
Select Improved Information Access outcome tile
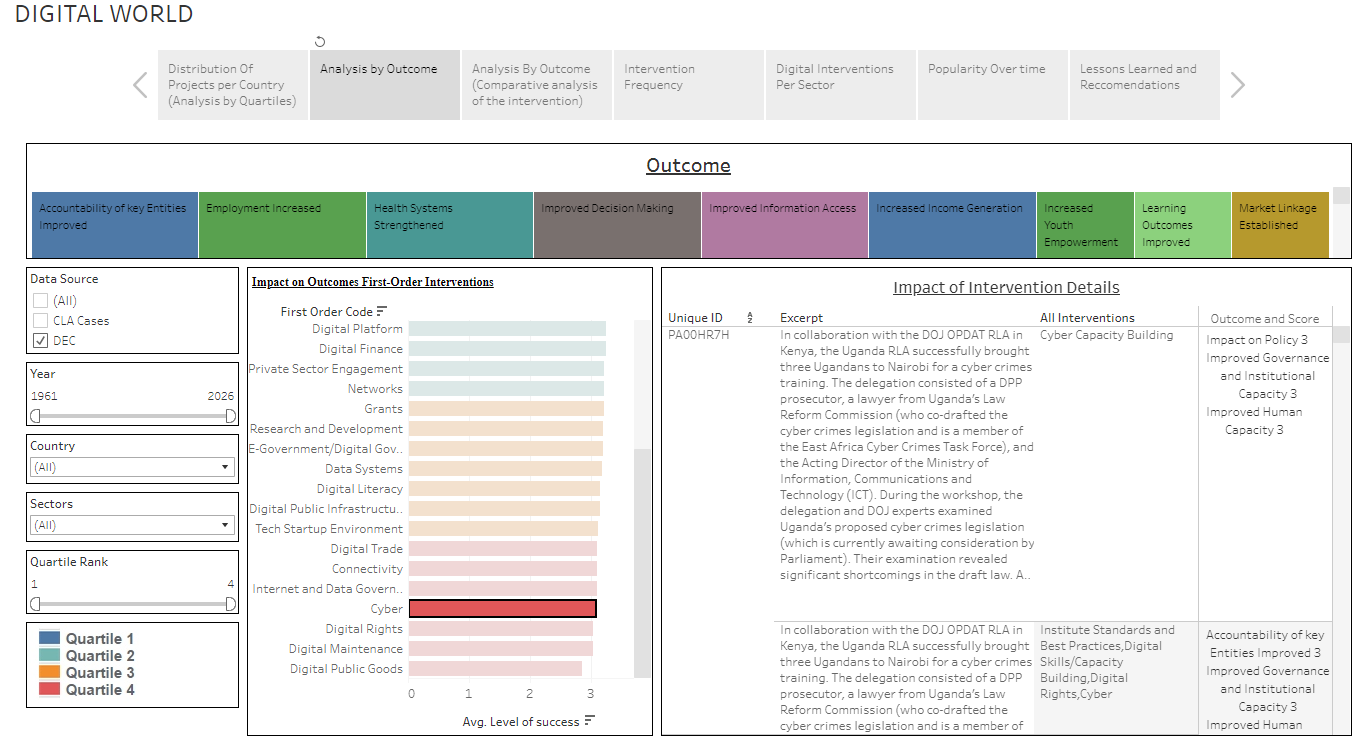click(785, 225)
